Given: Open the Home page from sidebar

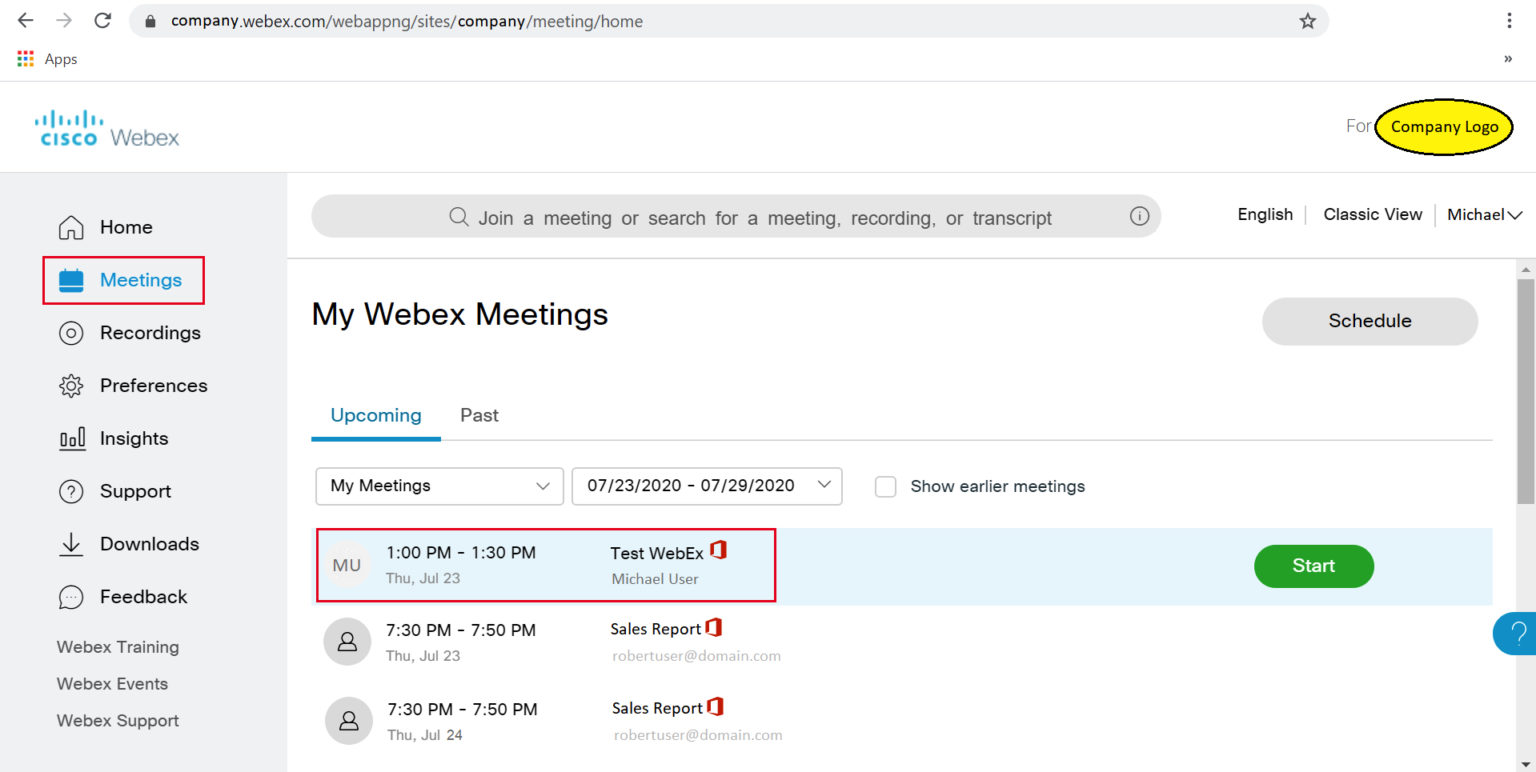Looking at the screenshot, I should pos(126,227).
